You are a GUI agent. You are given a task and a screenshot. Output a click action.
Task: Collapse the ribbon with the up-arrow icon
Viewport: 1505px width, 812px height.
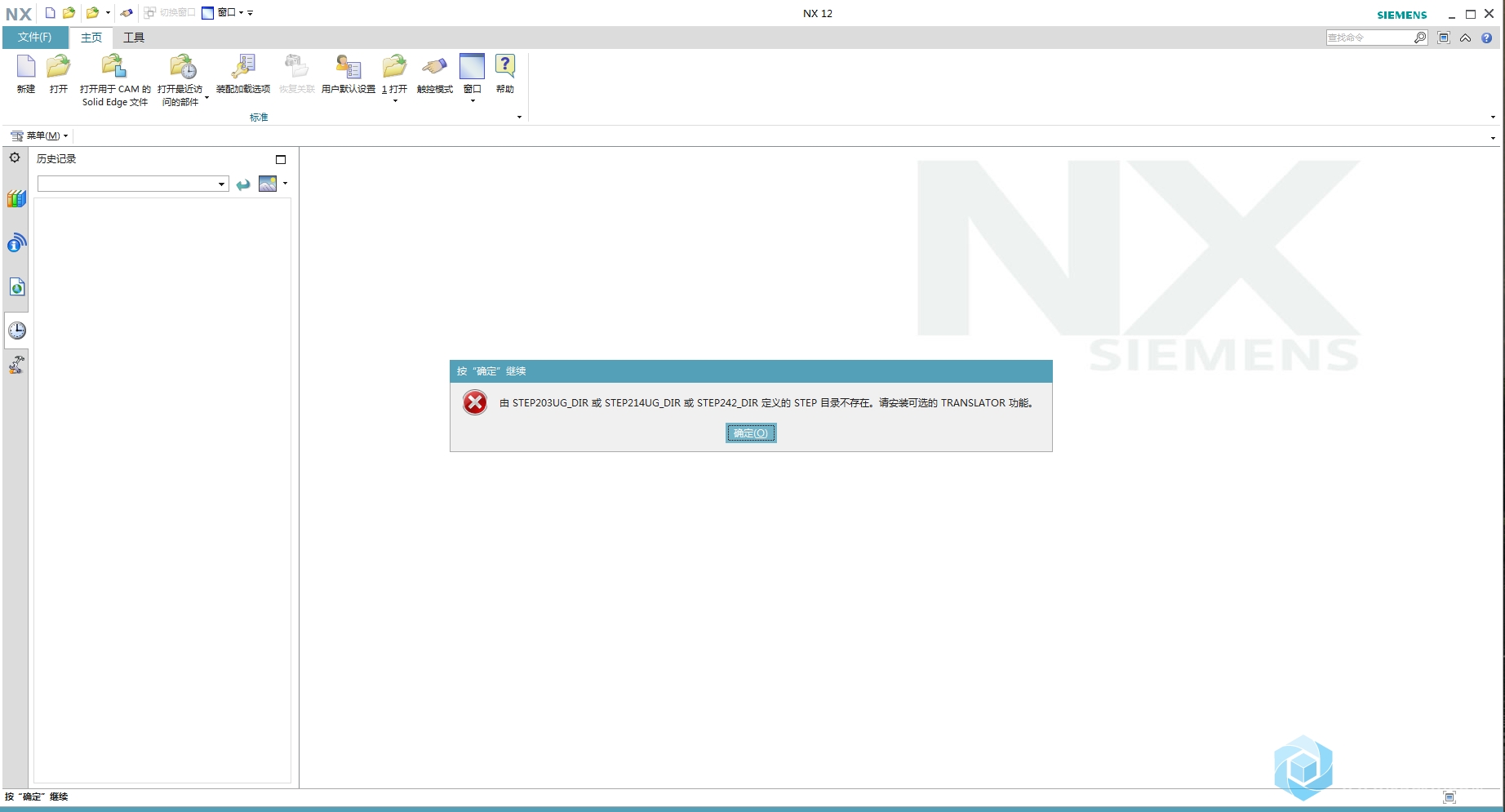(1466, 38)
